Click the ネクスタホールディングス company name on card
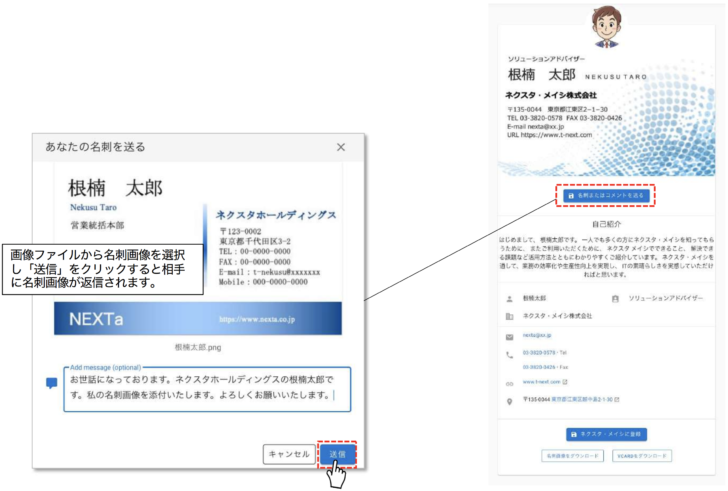 [276, 215]
